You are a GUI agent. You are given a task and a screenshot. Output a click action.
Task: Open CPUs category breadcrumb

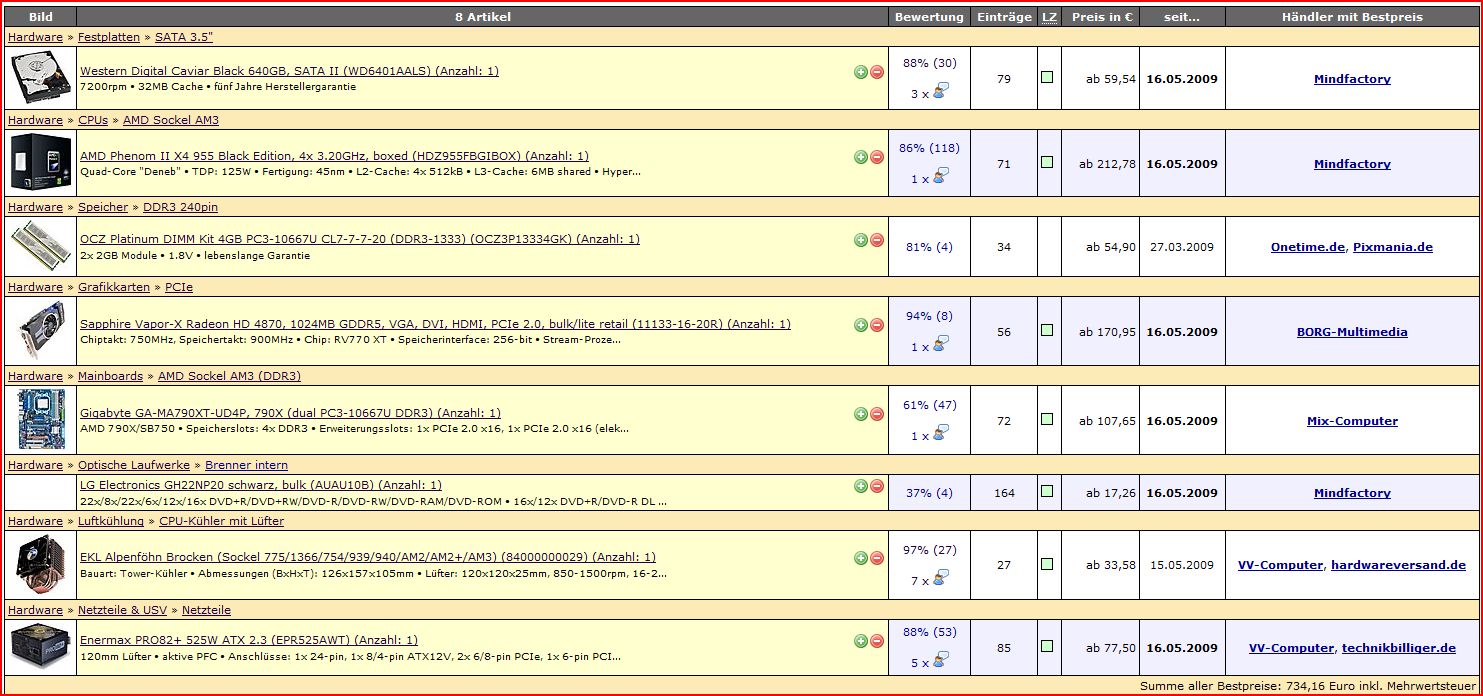[x=93, y=120]
